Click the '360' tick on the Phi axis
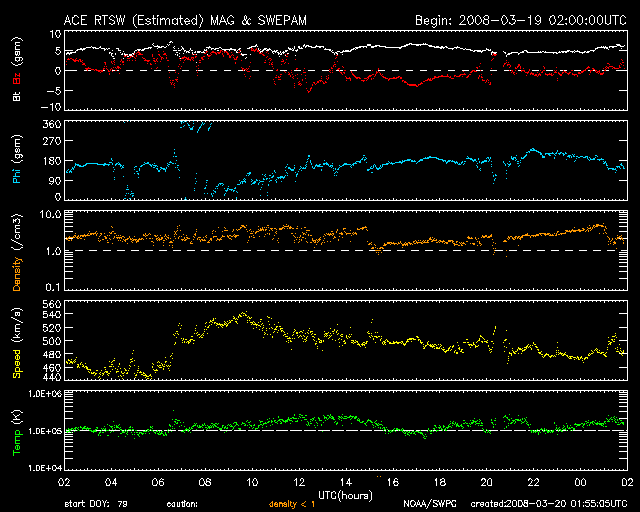 pos(52,124)
